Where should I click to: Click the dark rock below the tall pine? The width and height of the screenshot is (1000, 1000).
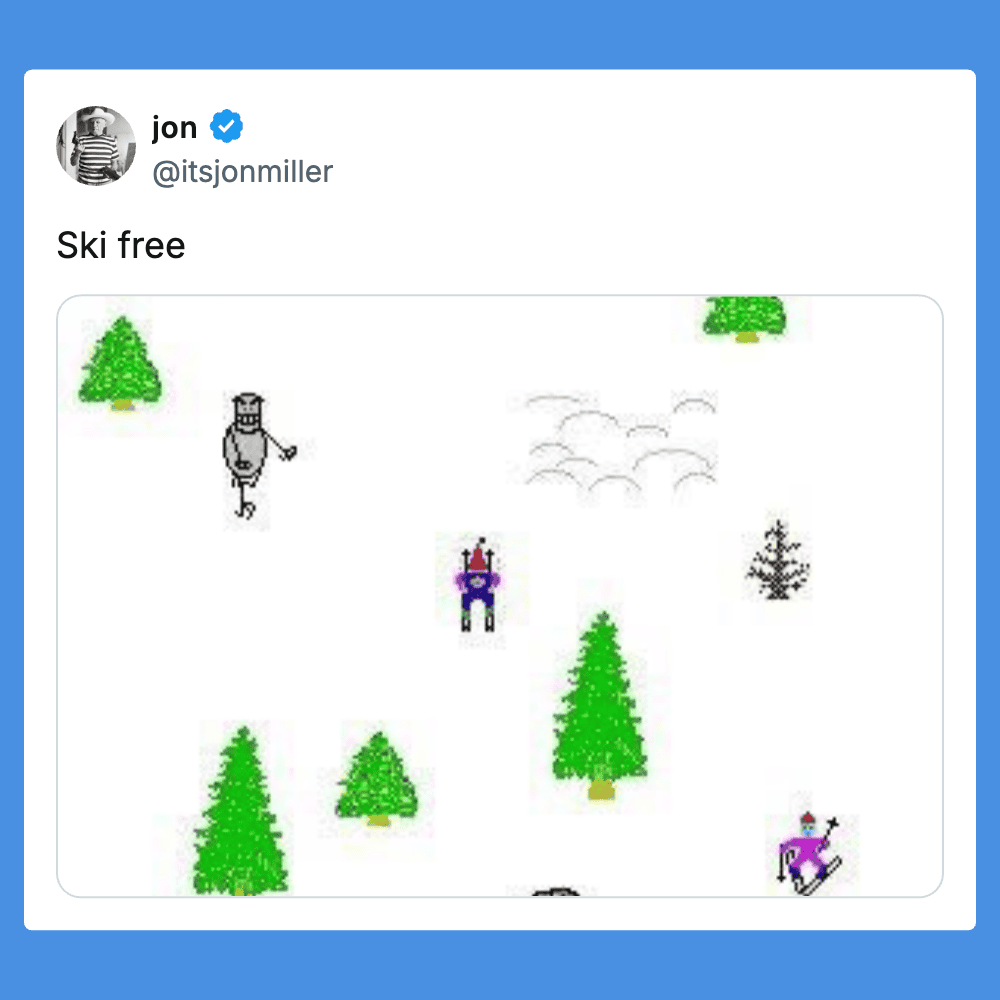(x=555, y=892)
